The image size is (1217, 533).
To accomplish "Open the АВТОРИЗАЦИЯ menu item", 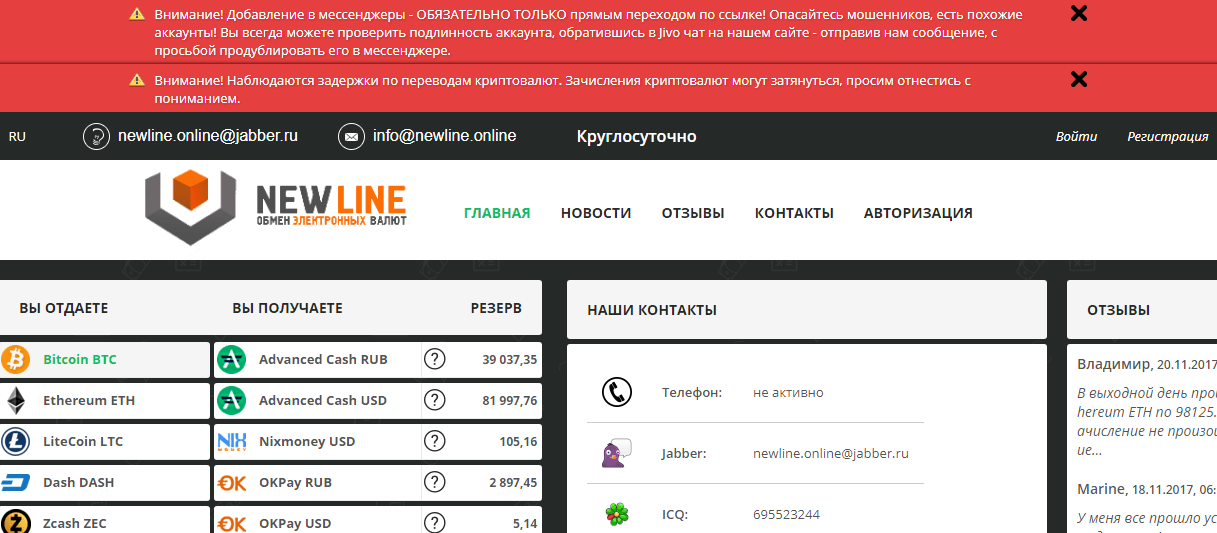I will pyautogui.click(x=918, y=213).
